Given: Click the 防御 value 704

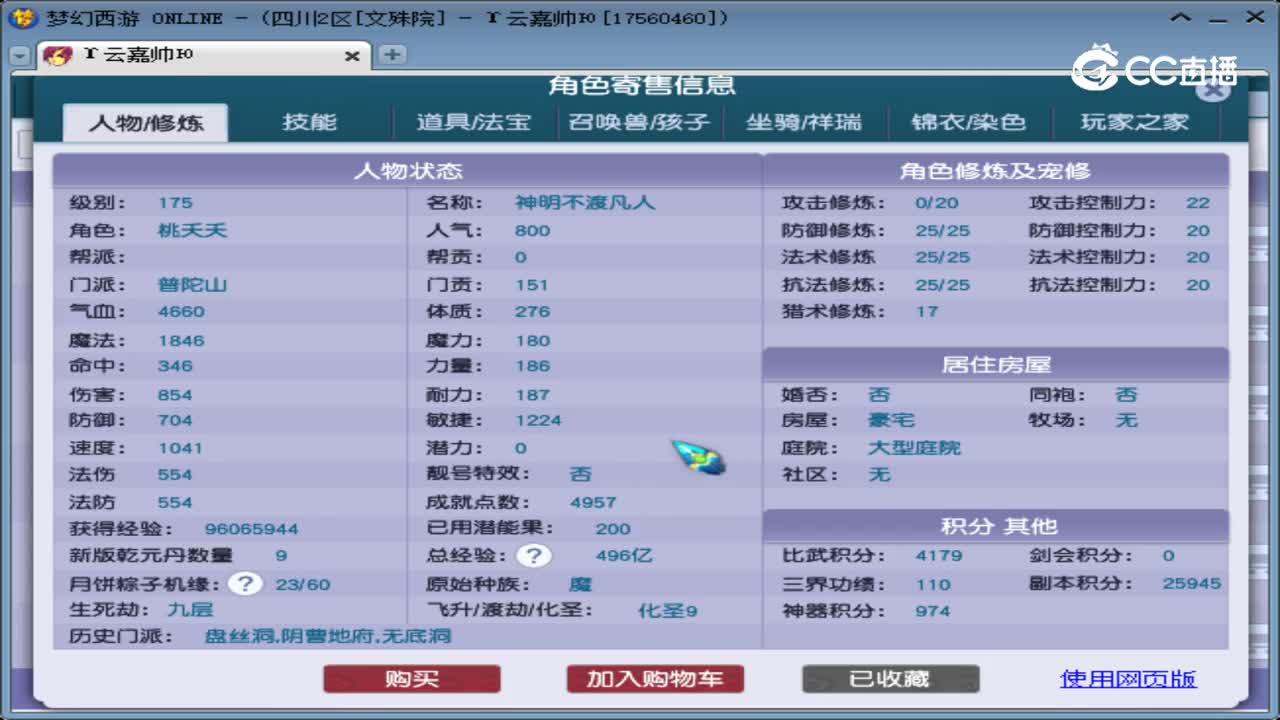Looking at the screenshot, I should click(x=175, y=421).
